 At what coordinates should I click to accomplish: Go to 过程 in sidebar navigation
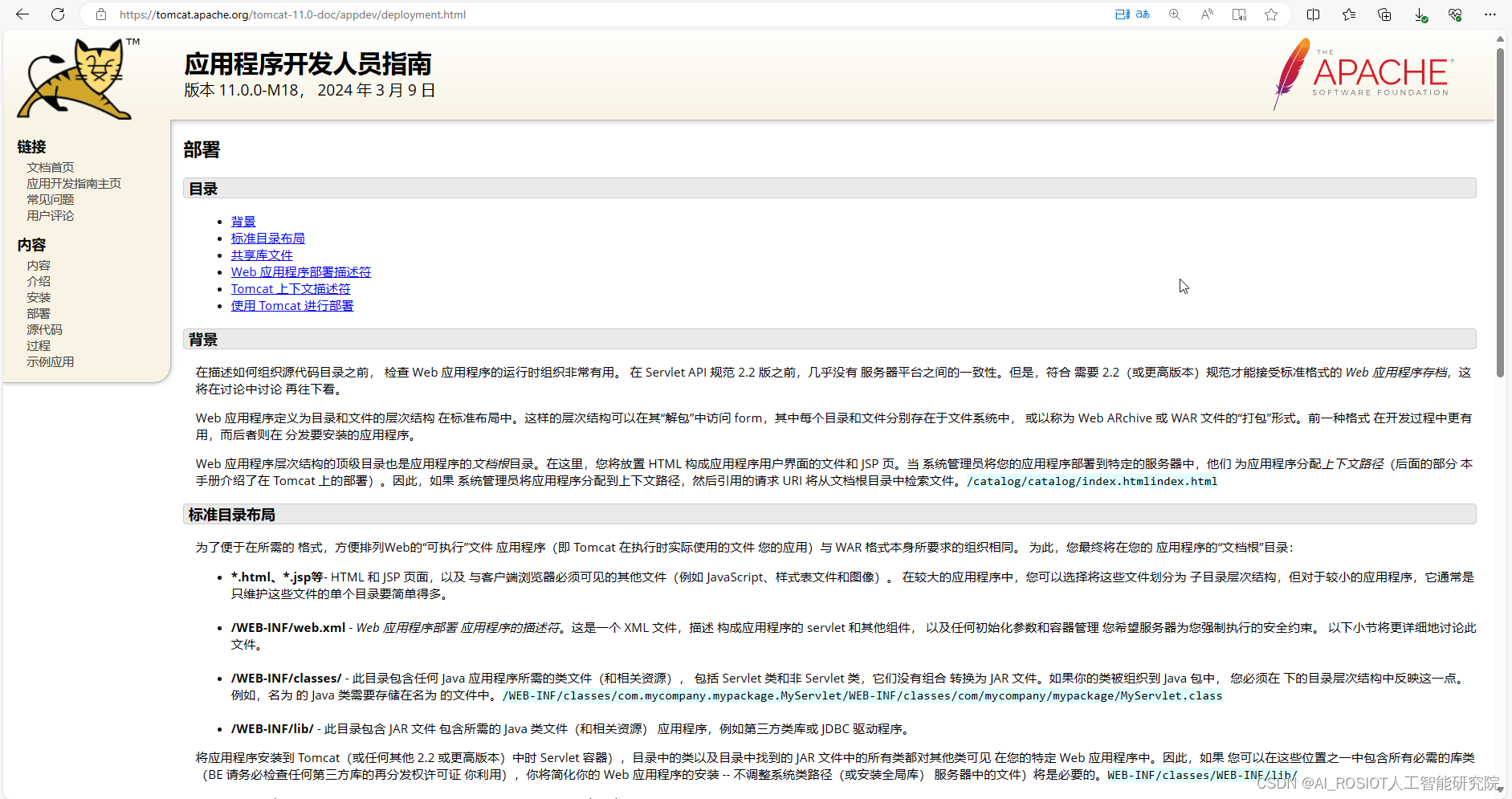point(39,345)
